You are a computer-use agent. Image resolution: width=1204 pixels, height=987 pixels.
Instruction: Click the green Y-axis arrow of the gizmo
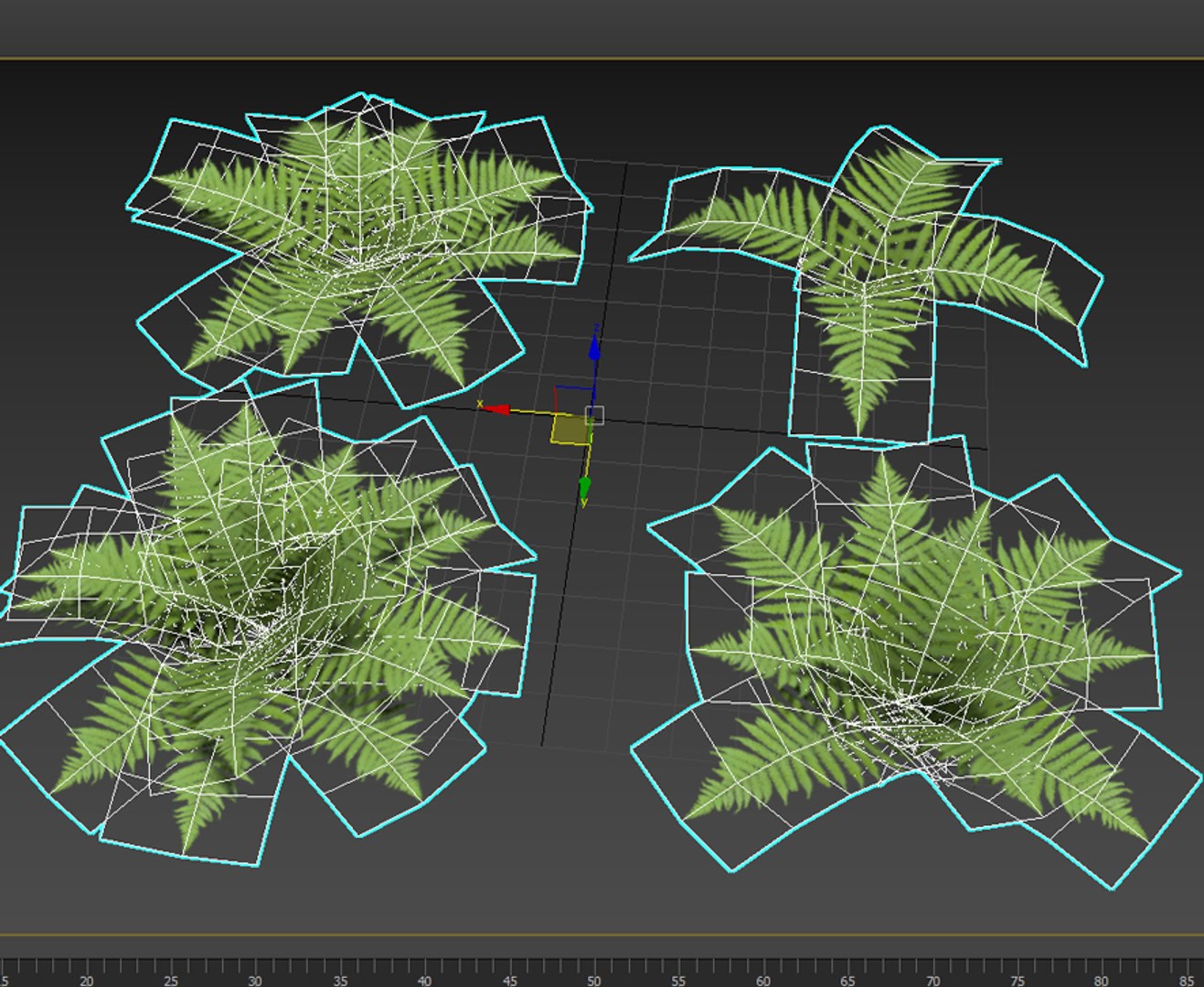[x=585, y=490]
